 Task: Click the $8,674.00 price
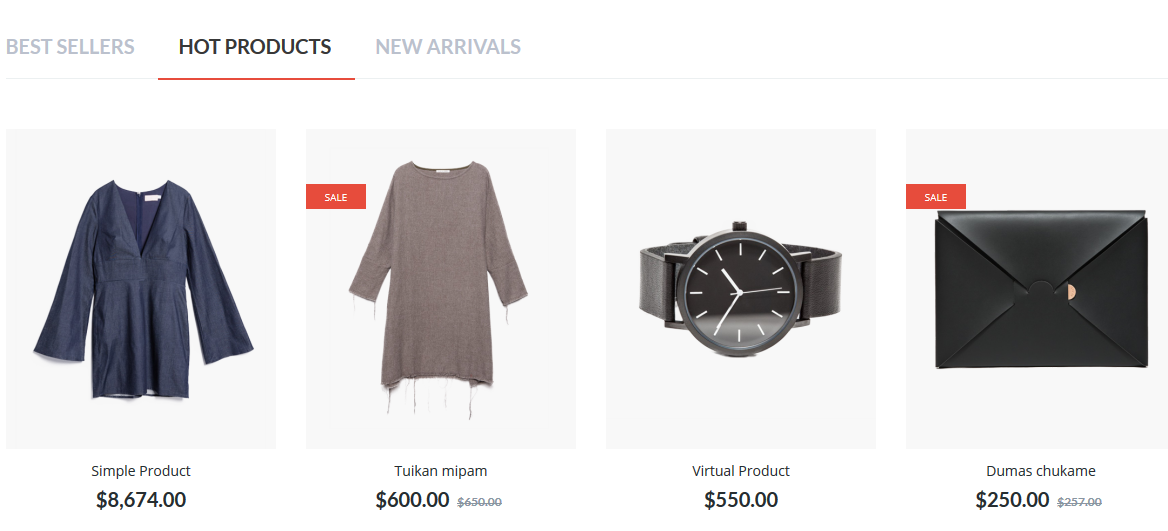coord(141,499)
